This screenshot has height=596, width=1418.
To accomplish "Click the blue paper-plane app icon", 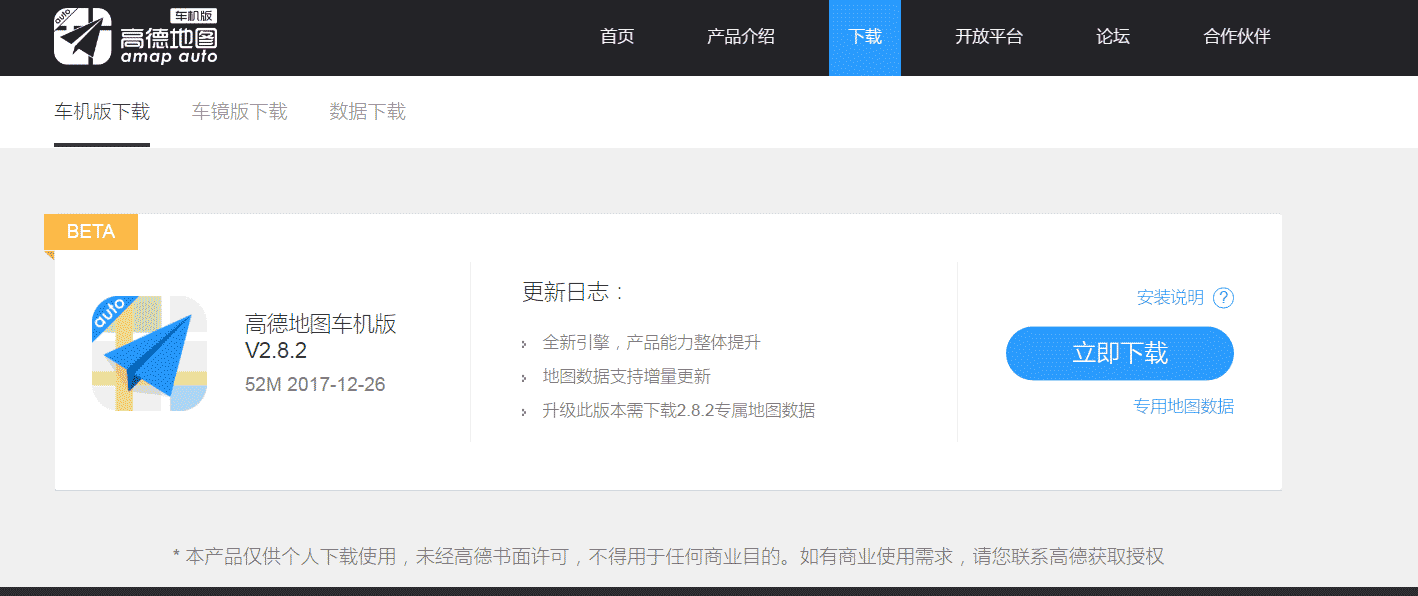I will click(x=149, y=354).
